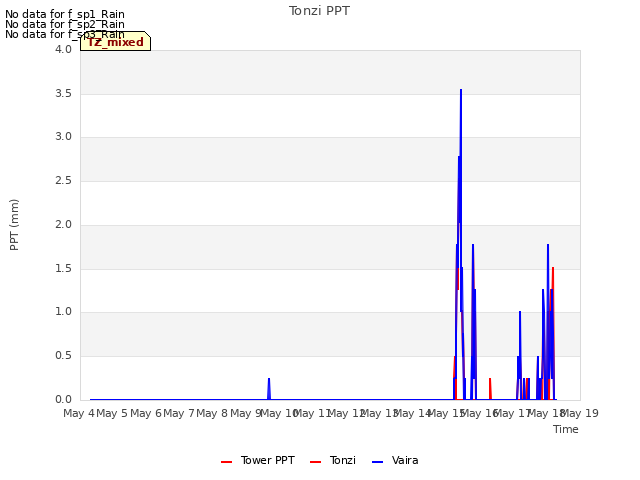Click the May 5 x-axis tick label

click(112, 413)
